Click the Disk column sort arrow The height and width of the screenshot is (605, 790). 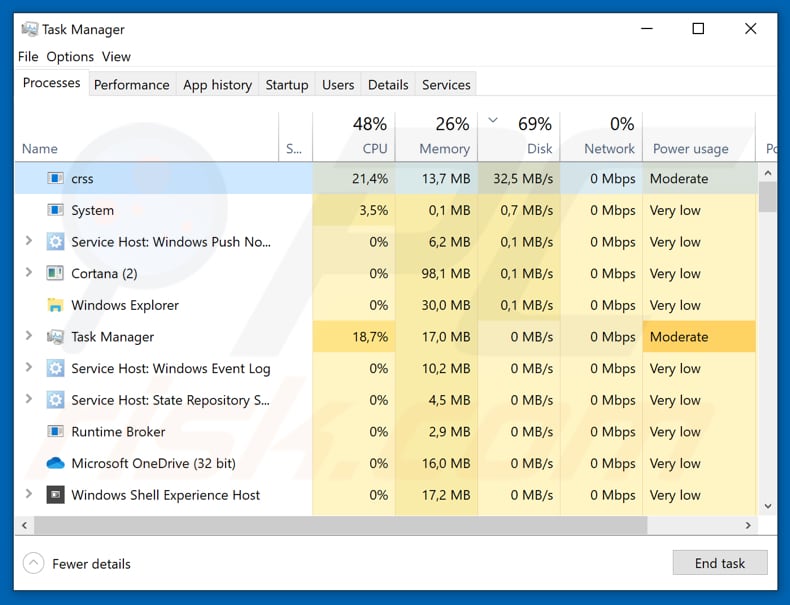click(493, 120)
